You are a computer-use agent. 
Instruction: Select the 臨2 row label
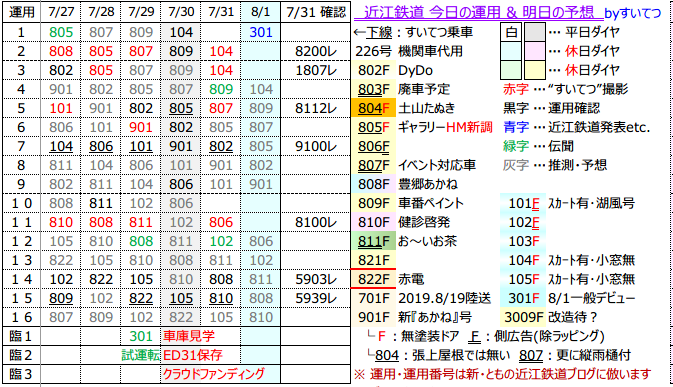pos(21,355)
